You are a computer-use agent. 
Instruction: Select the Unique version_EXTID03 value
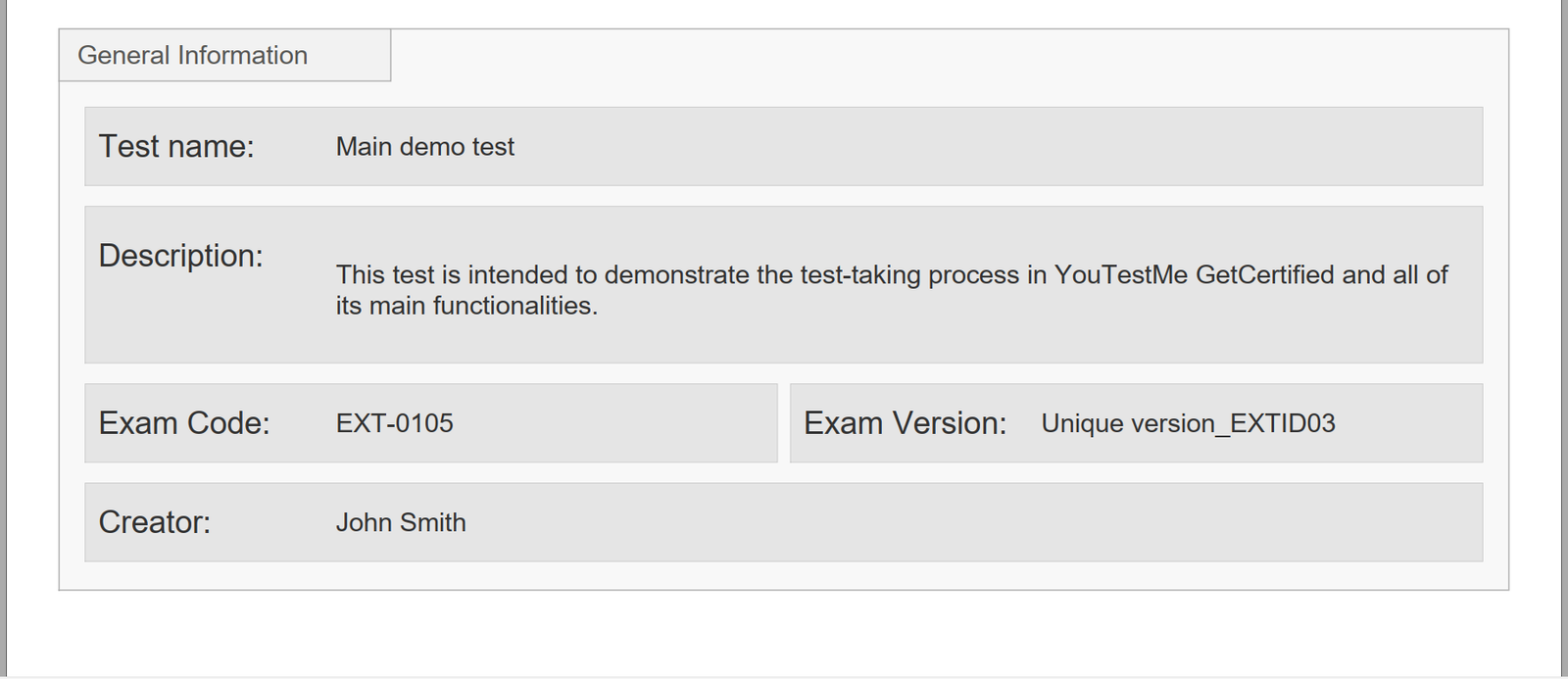(x=1188, y=423)
